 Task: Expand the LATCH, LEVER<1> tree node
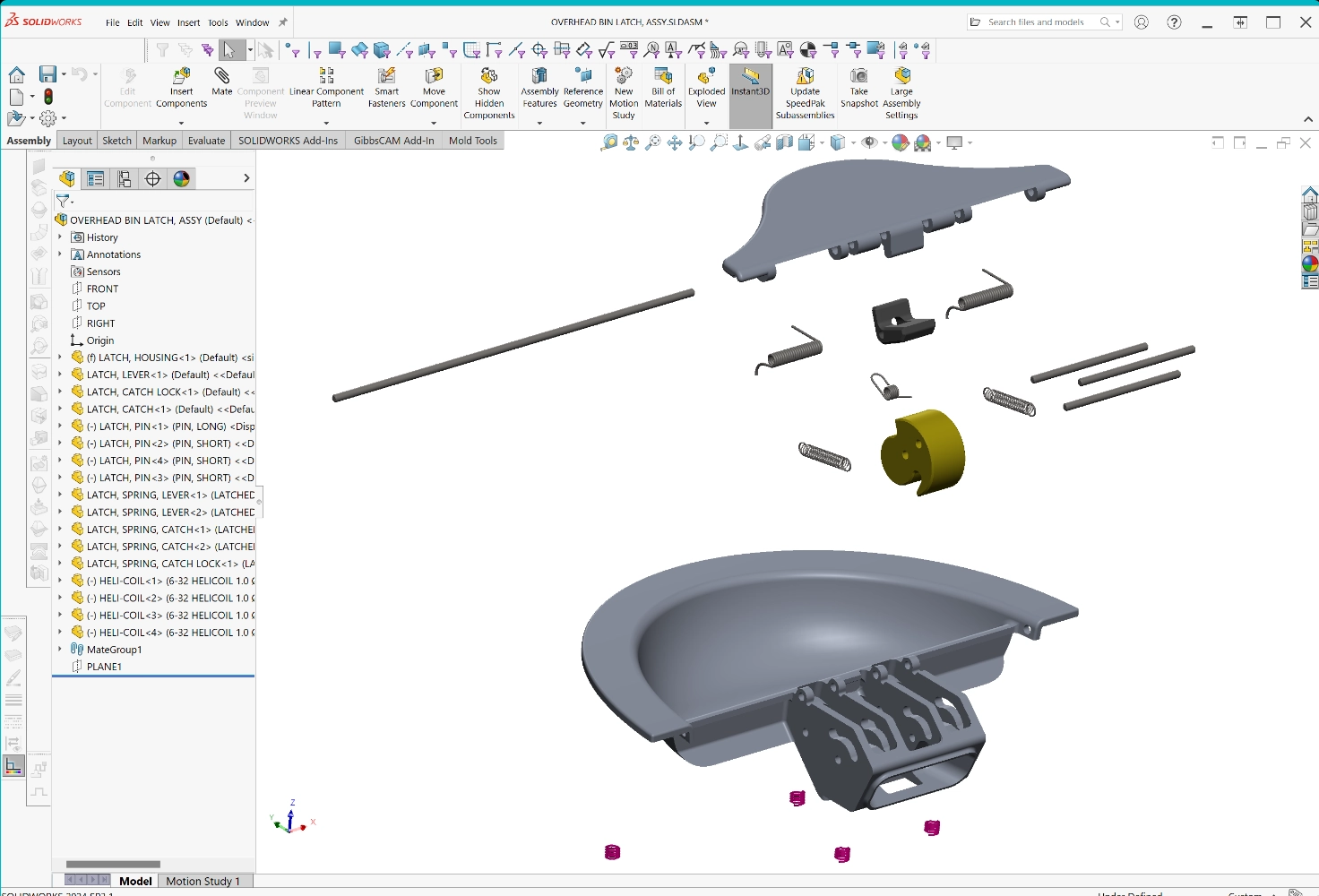pos(60,375)
